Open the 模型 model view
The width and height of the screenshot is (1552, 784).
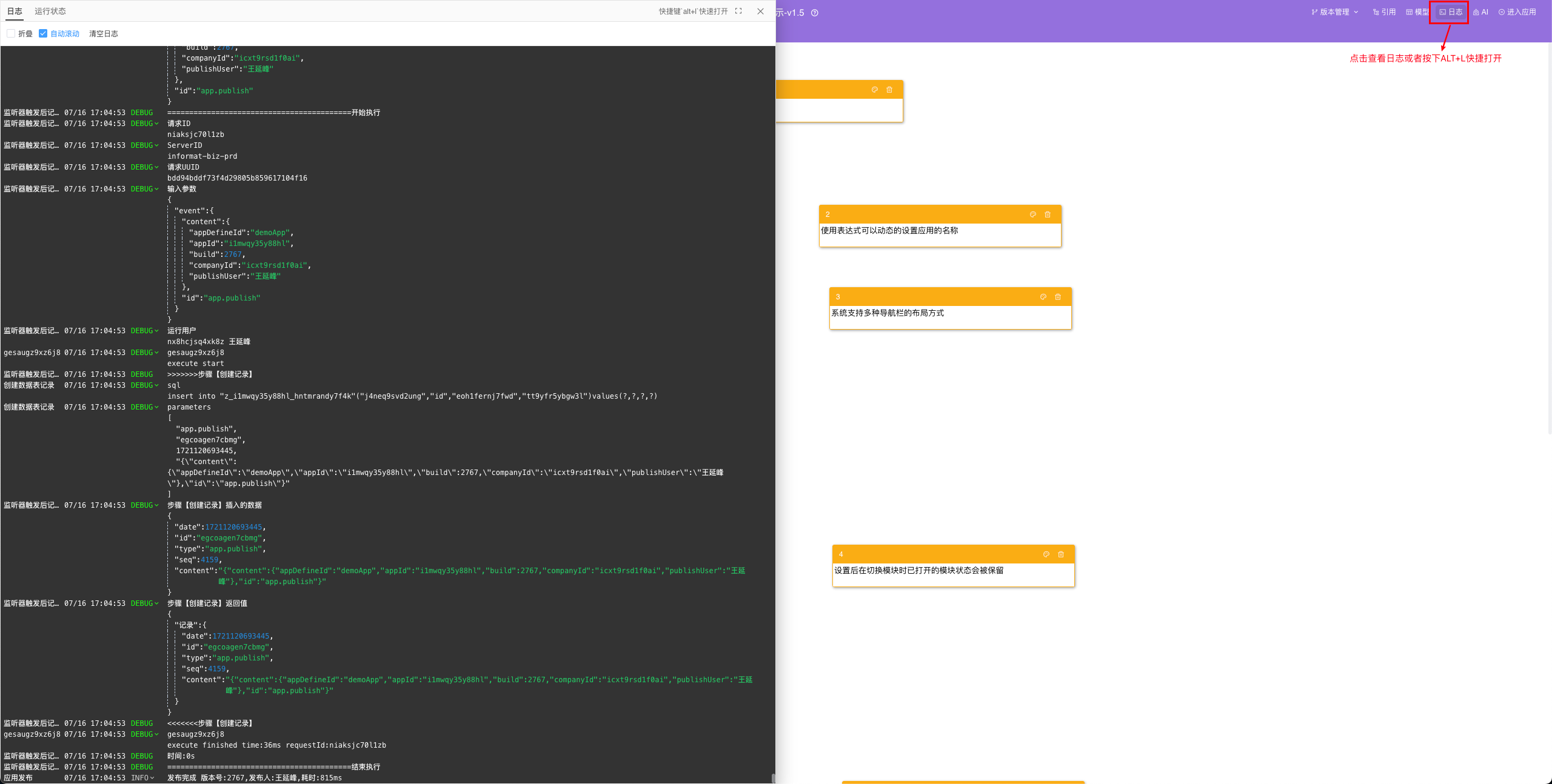(x=1417, y=12)
